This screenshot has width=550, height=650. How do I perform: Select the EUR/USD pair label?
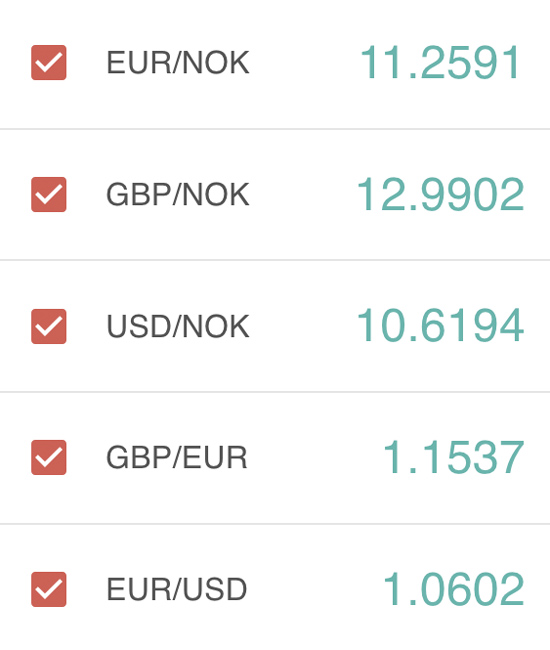coord(177,589)
